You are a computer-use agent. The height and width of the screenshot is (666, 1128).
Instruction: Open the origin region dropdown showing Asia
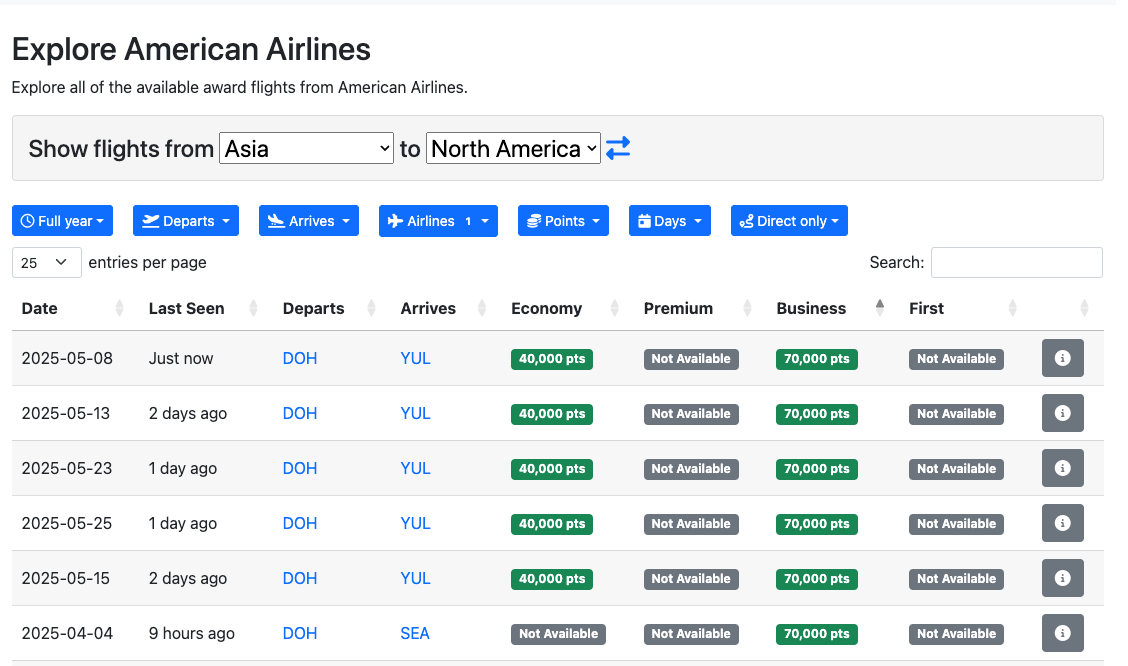306,149
